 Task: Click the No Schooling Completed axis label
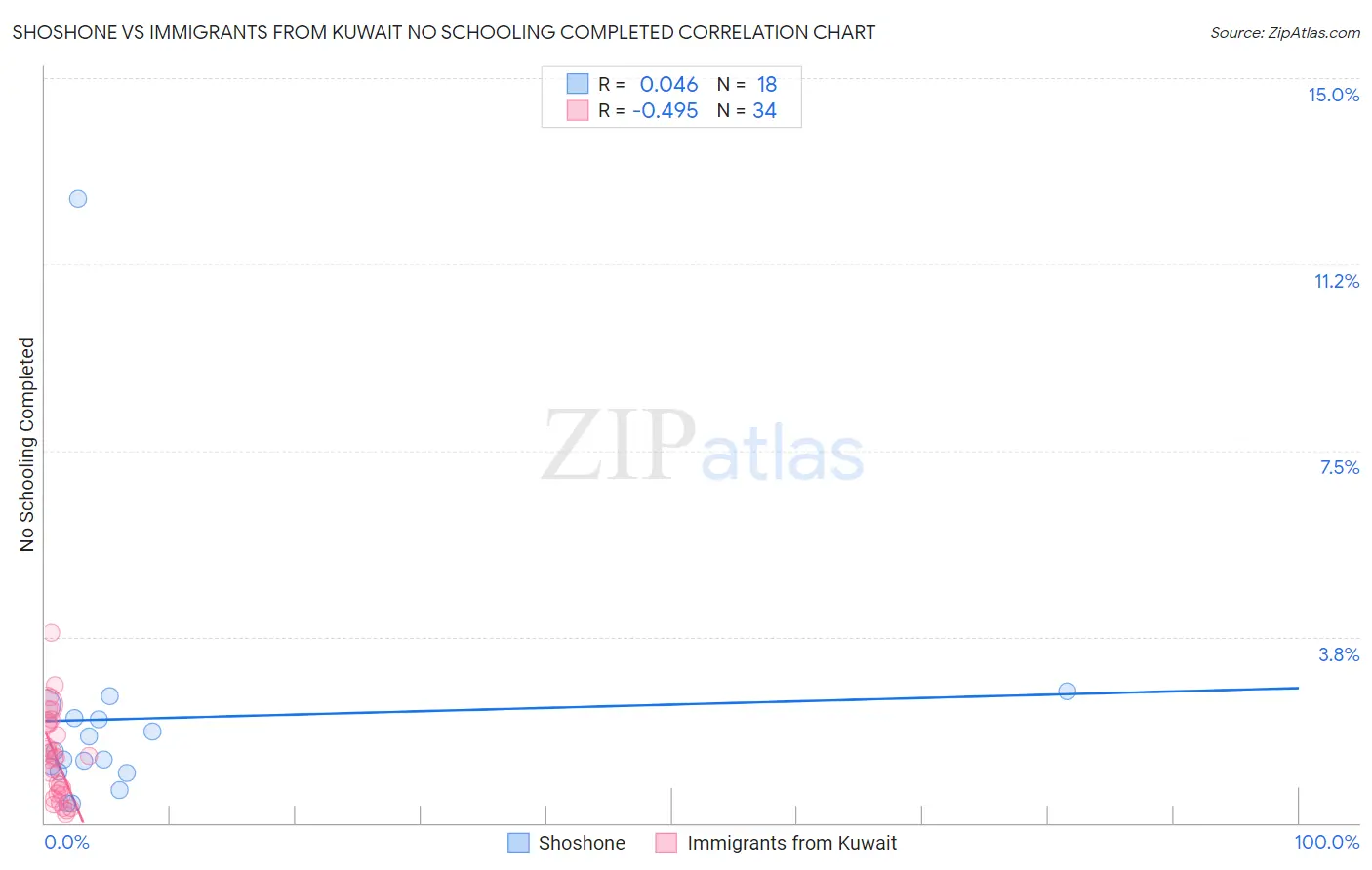(27, 445)
